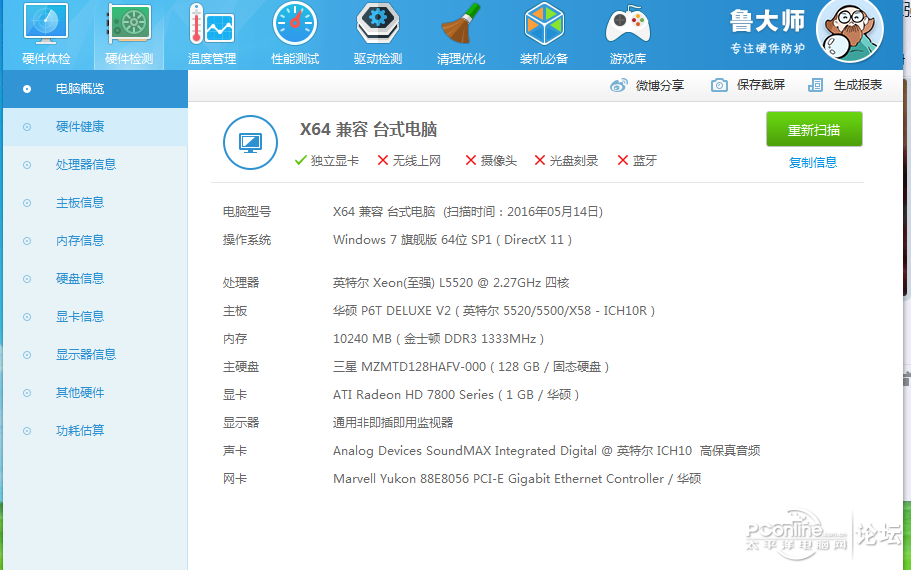Click the 10240 MB memory text

tap(438, 339)
